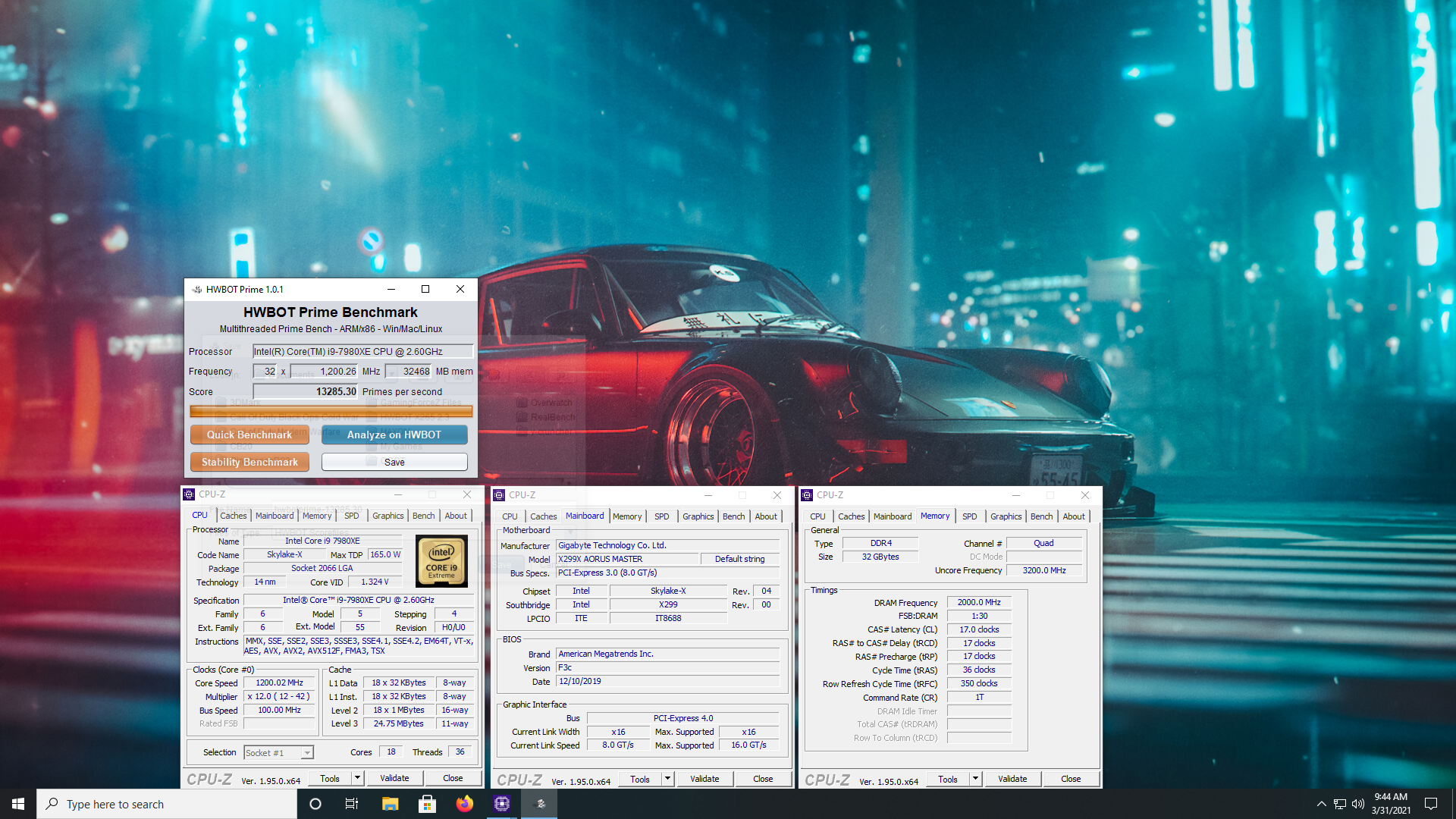Click the left CPU-Z window title icon
The image size is (1456, 819).
pos(189,494)
